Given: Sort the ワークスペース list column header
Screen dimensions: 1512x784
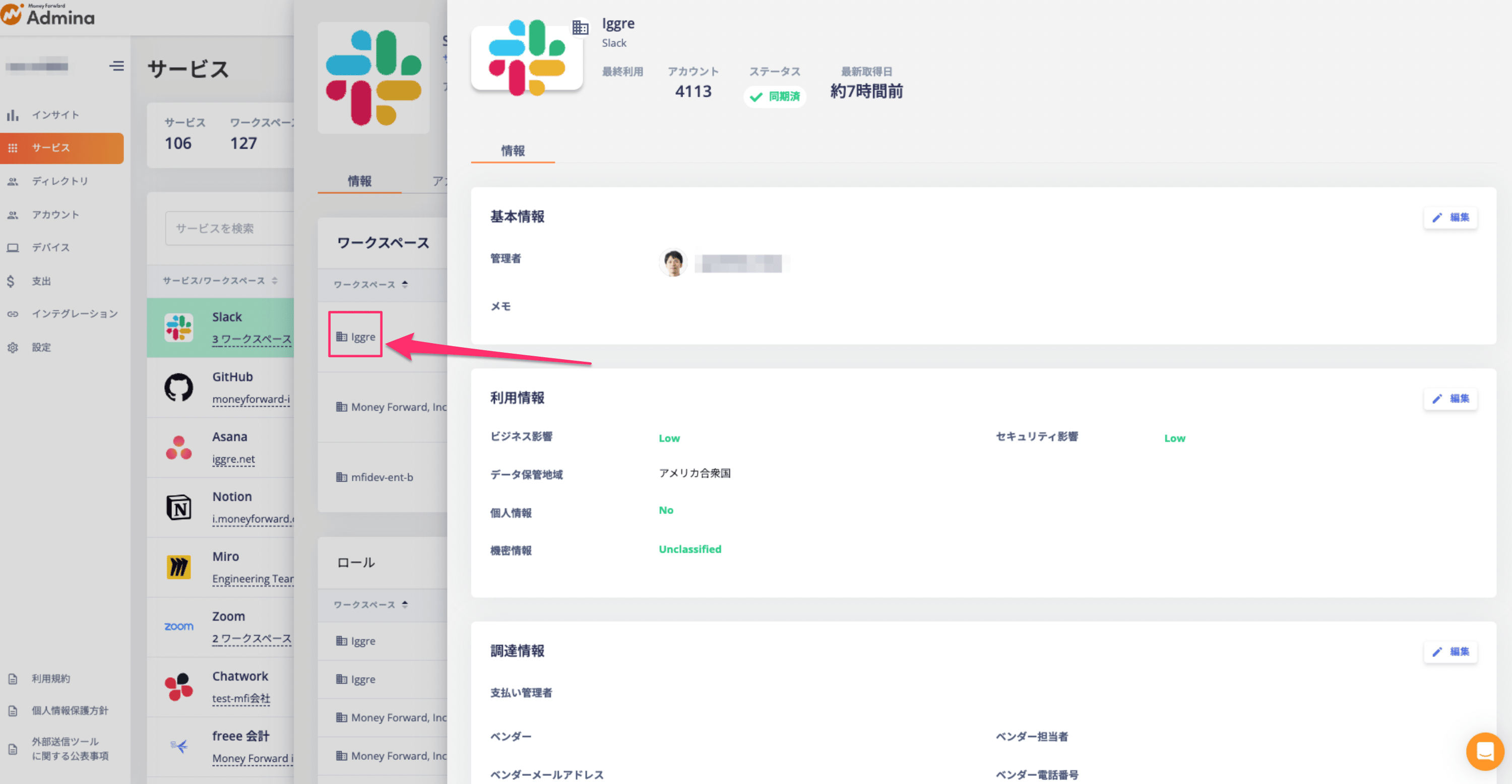Looking at the screenshot, I should click(371, 285).
